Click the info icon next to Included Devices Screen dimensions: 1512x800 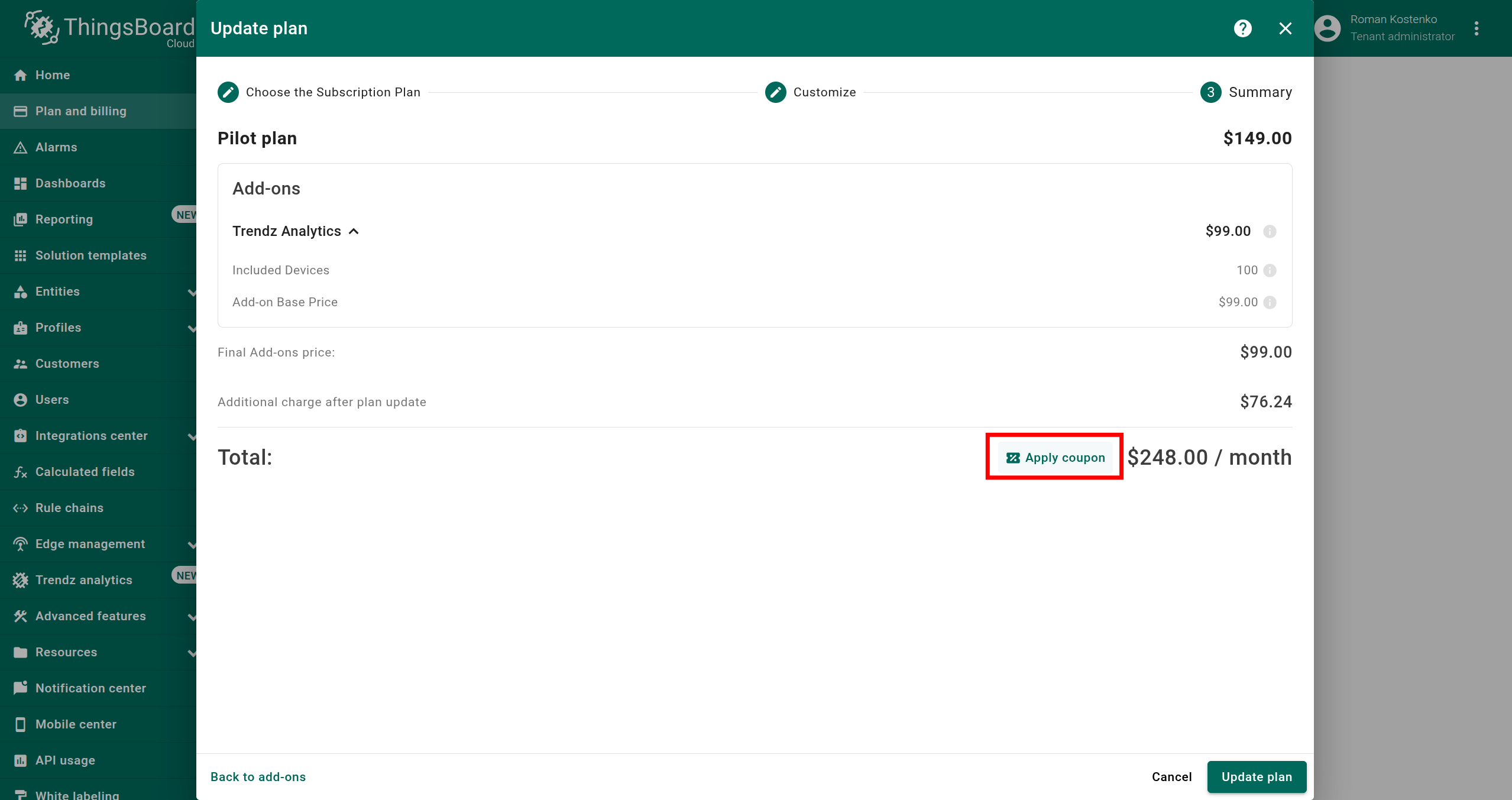(1270, 270)
